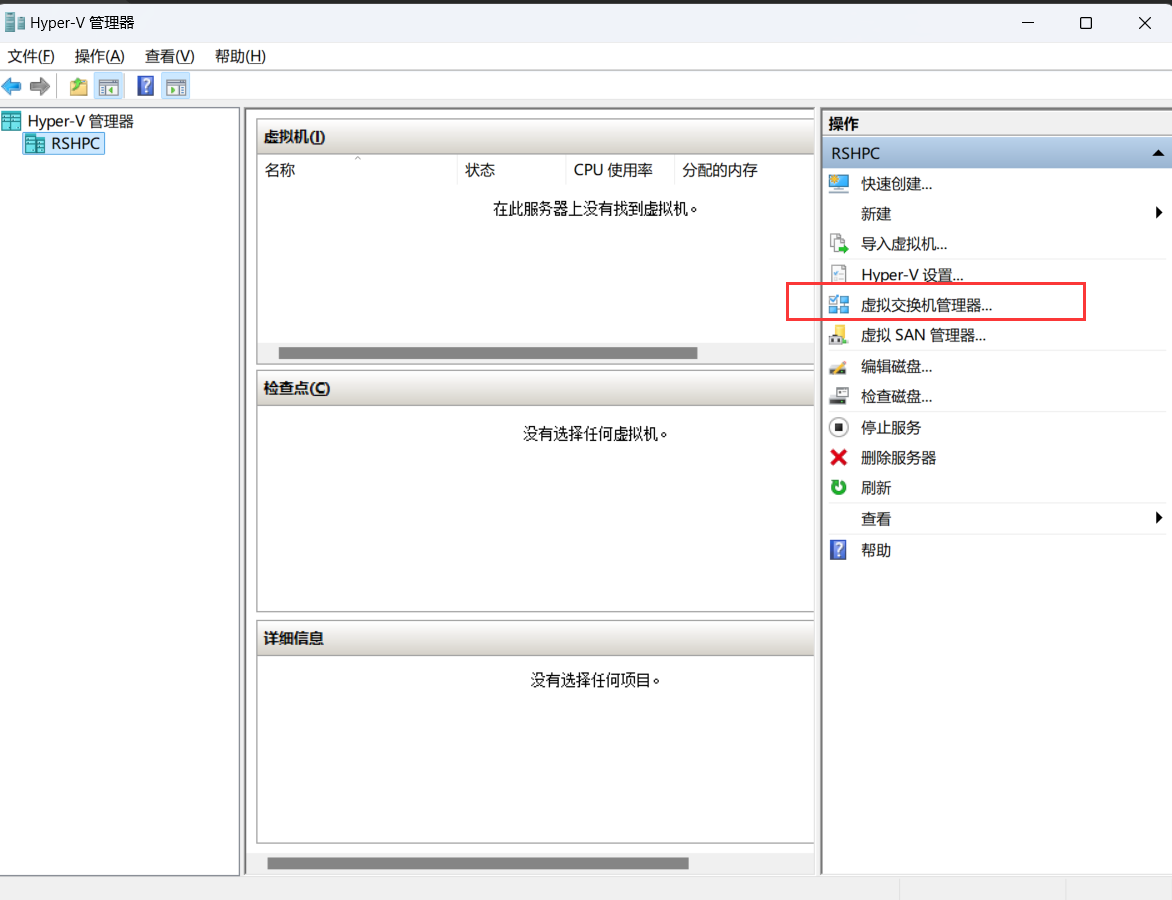Expand the 新建 submenu arrow

pyautogui.click(x=1158, y=213)
